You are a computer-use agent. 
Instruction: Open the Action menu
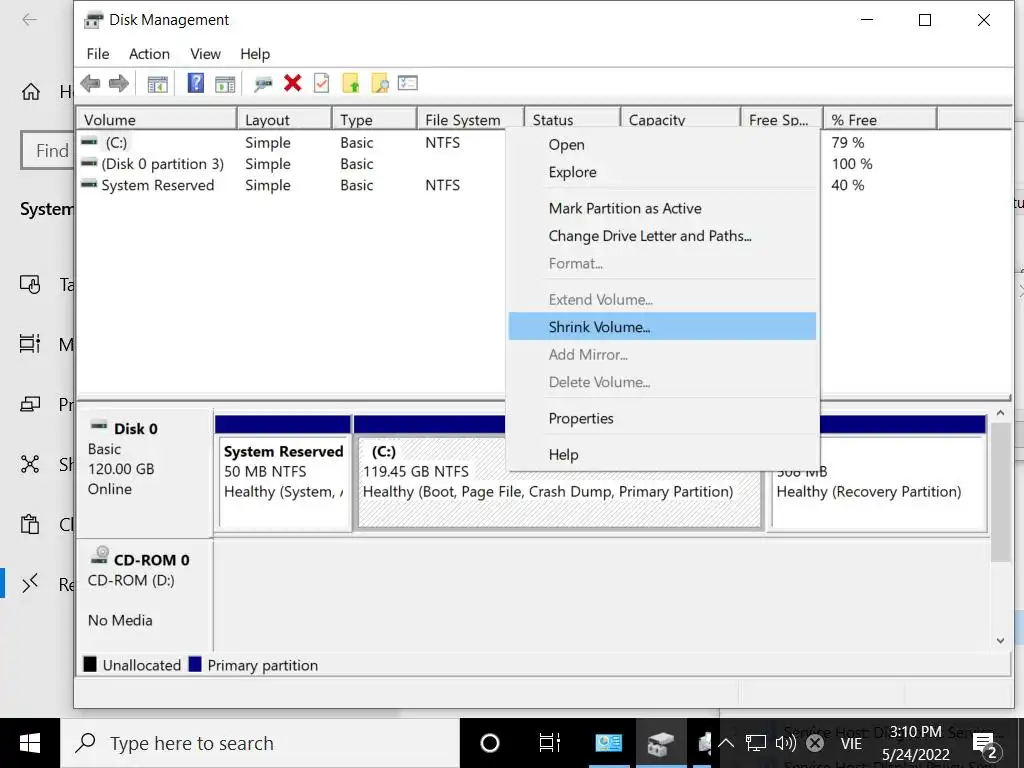[x=150, y=54]
